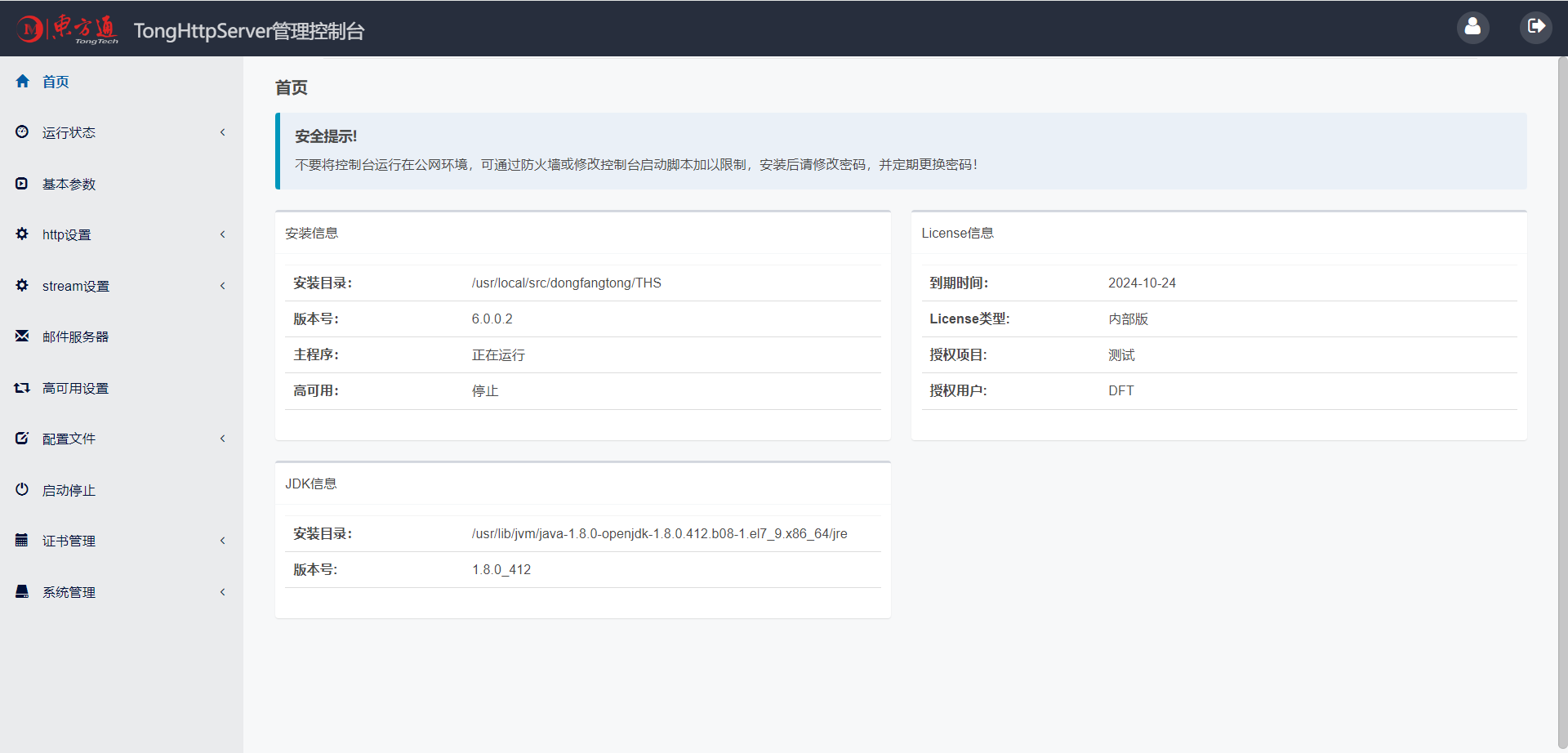The image size is (1568, 753).
Task: Select 系统管理 menu label
Action: click(x=69, y=592)
